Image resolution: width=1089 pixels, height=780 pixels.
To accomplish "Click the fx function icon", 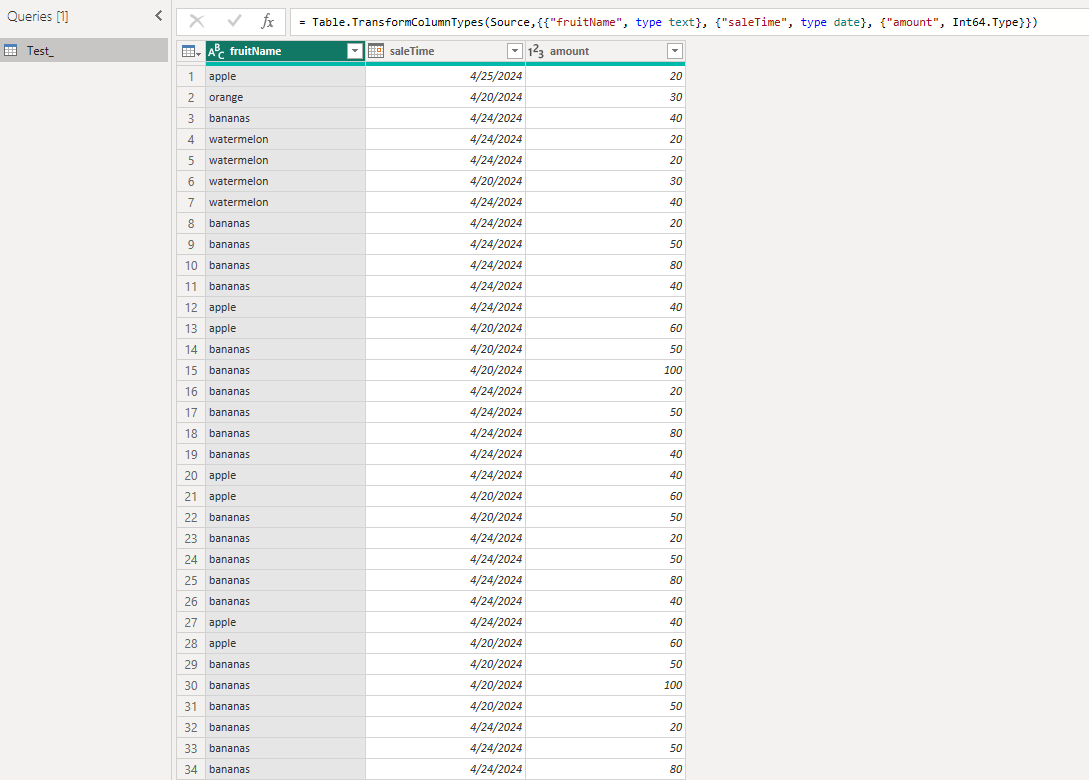I will pyautogui.click(x=267, y=22).
